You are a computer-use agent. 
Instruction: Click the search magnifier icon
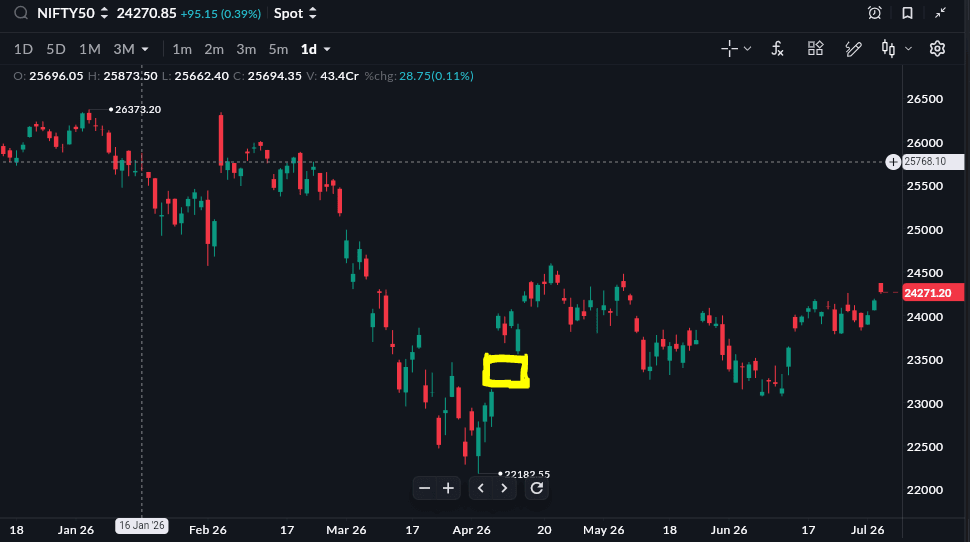21,13
